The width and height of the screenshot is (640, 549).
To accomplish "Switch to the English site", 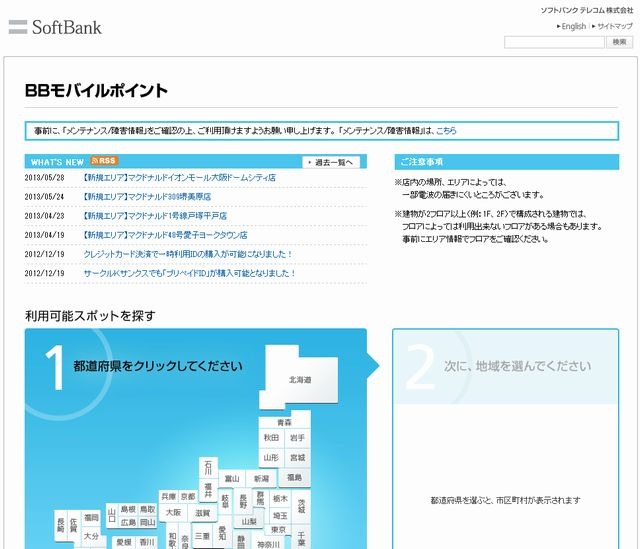I will tap(571, 26).
